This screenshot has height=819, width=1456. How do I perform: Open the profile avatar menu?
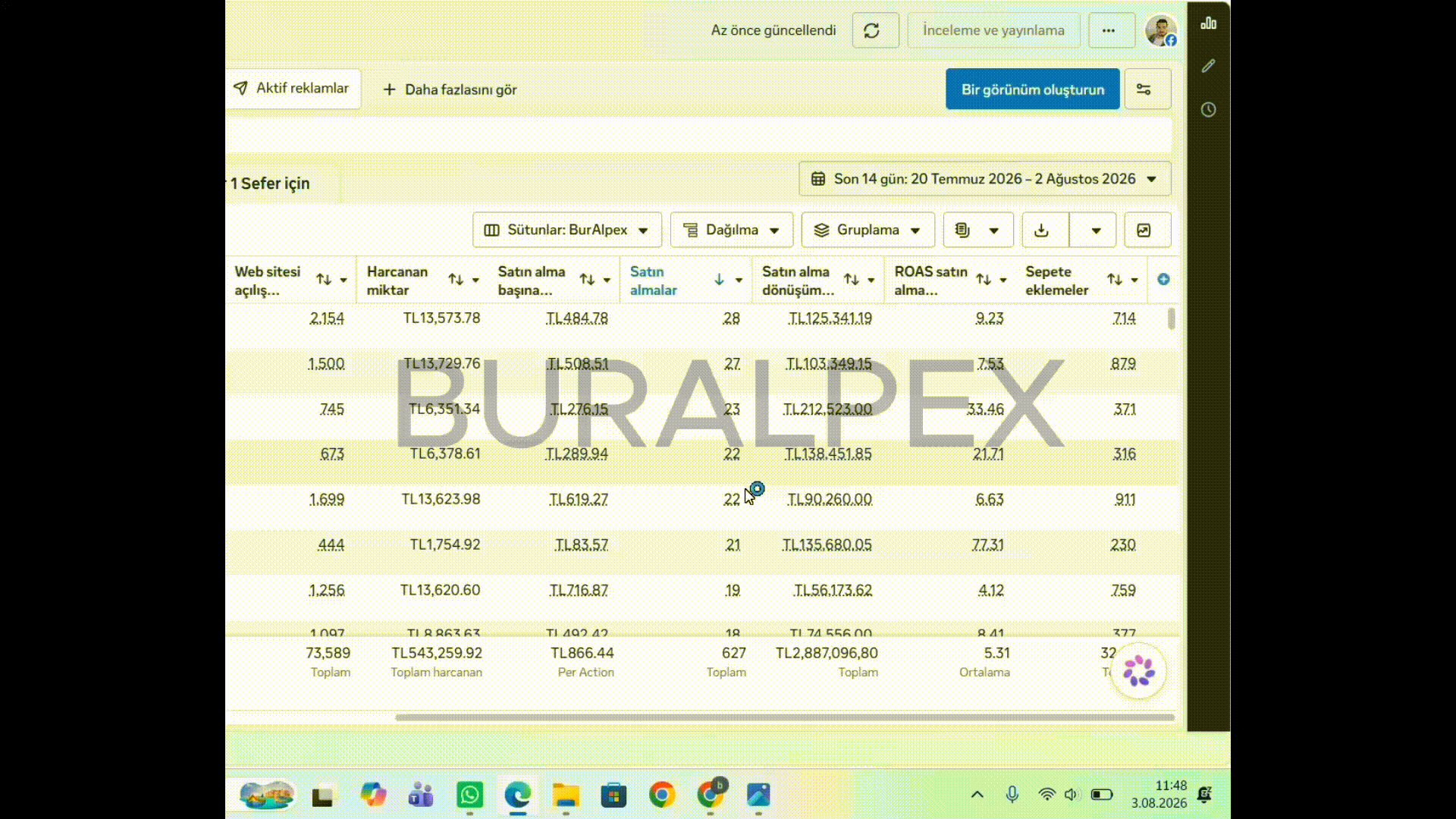1160,30
